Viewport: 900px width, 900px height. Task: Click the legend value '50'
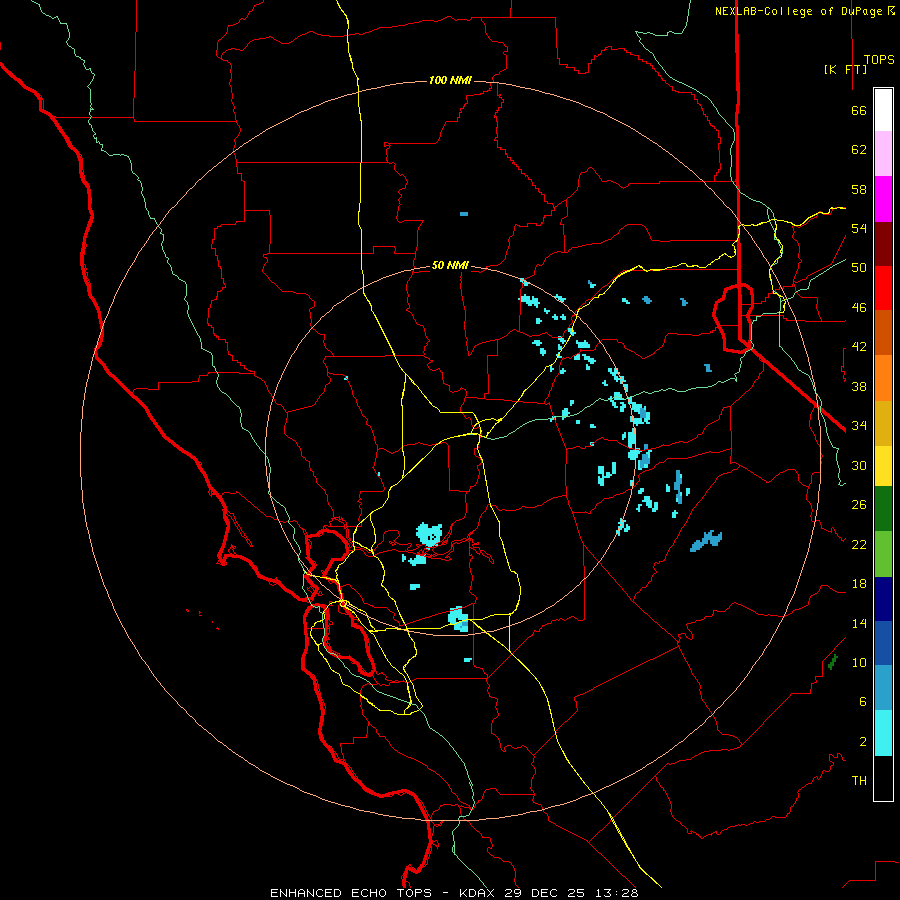pyautogui.click(x=859, y=268)
